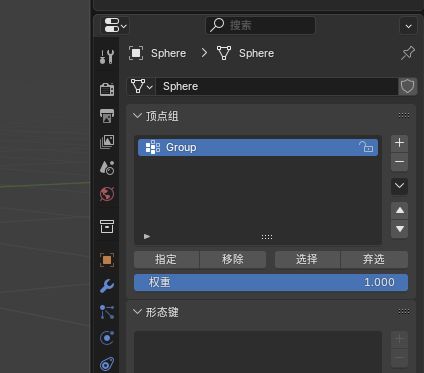Click the 选择 select button

point(307,260)
